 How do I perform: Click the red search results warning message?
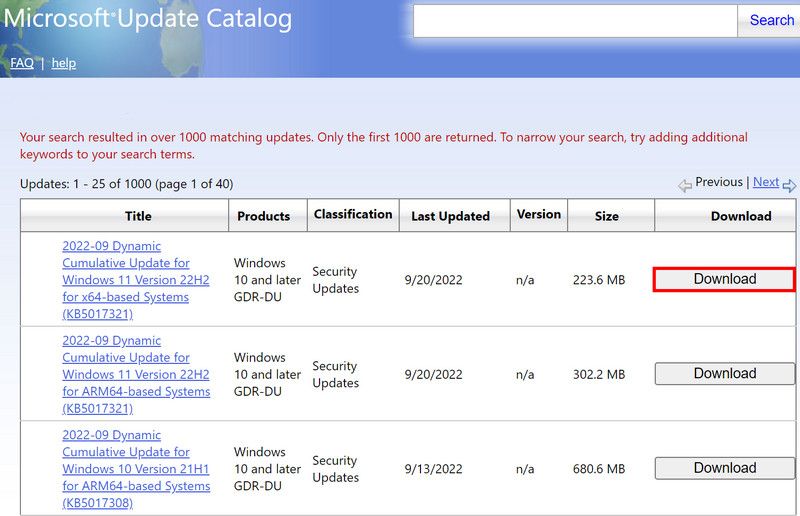pos(384,145)
